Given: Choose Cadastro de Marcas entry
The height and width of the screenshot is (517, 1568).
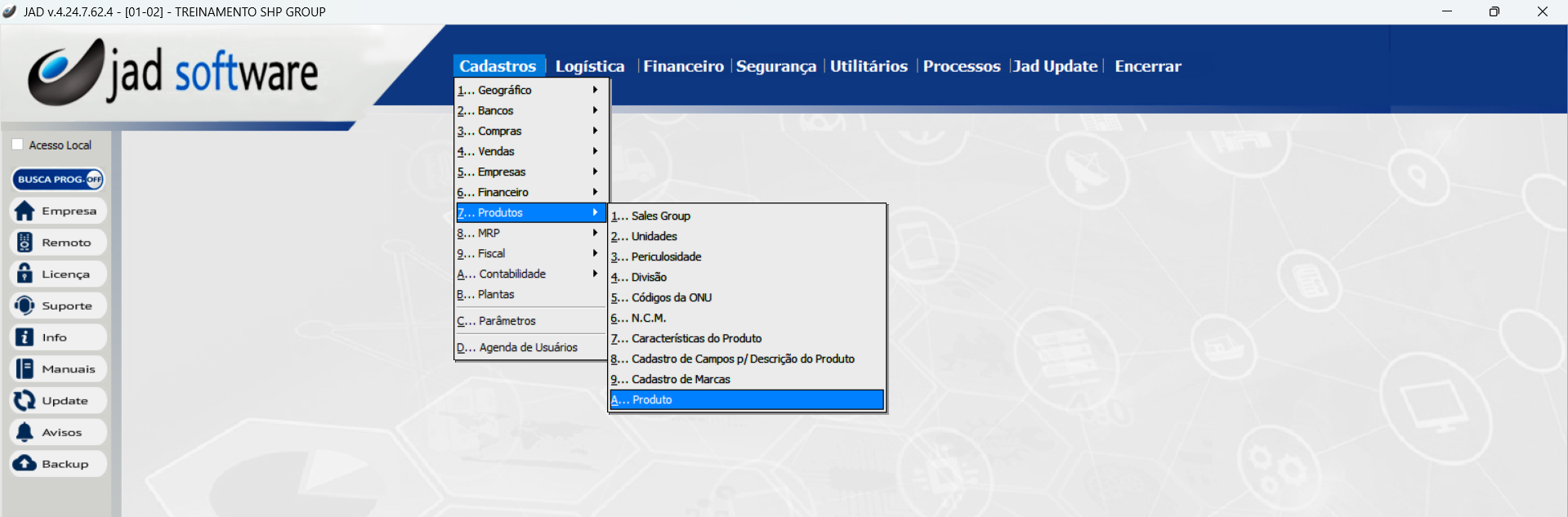Looking at the screenshot, I should [x=681, y=379].
